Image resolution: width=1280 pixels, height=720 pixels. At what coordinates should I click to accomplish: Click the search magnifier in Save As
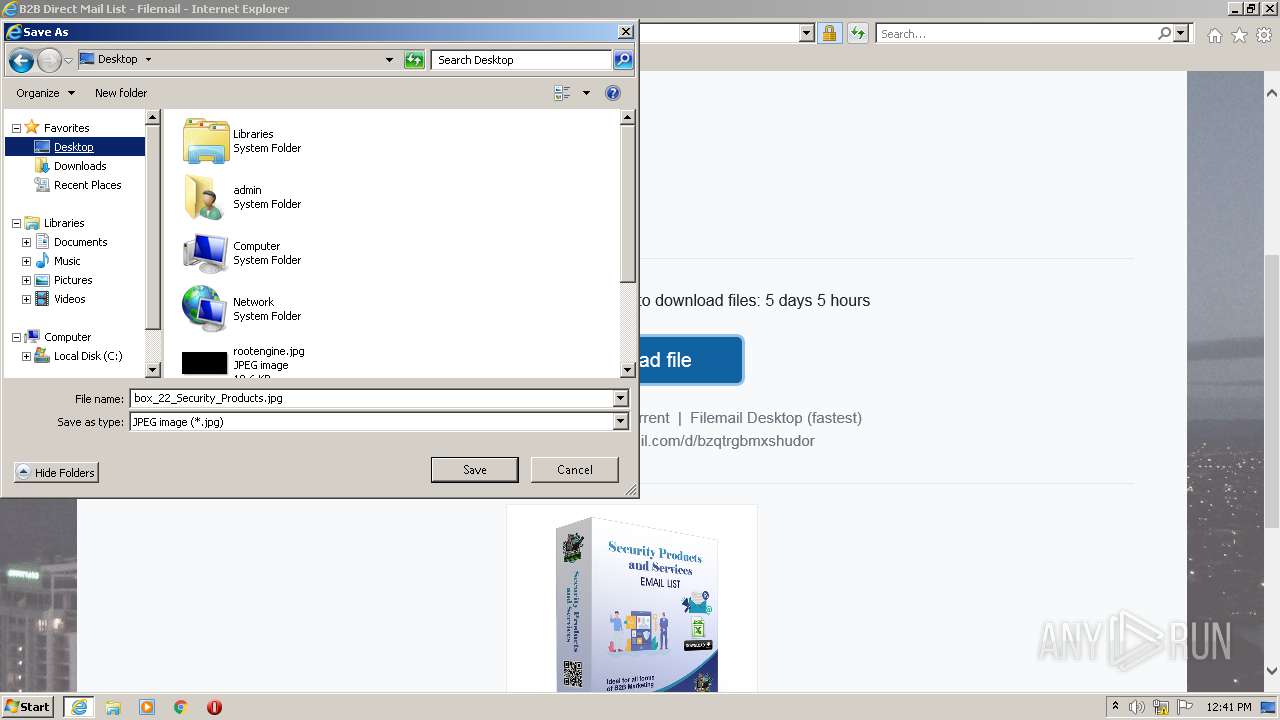(622, 60)
